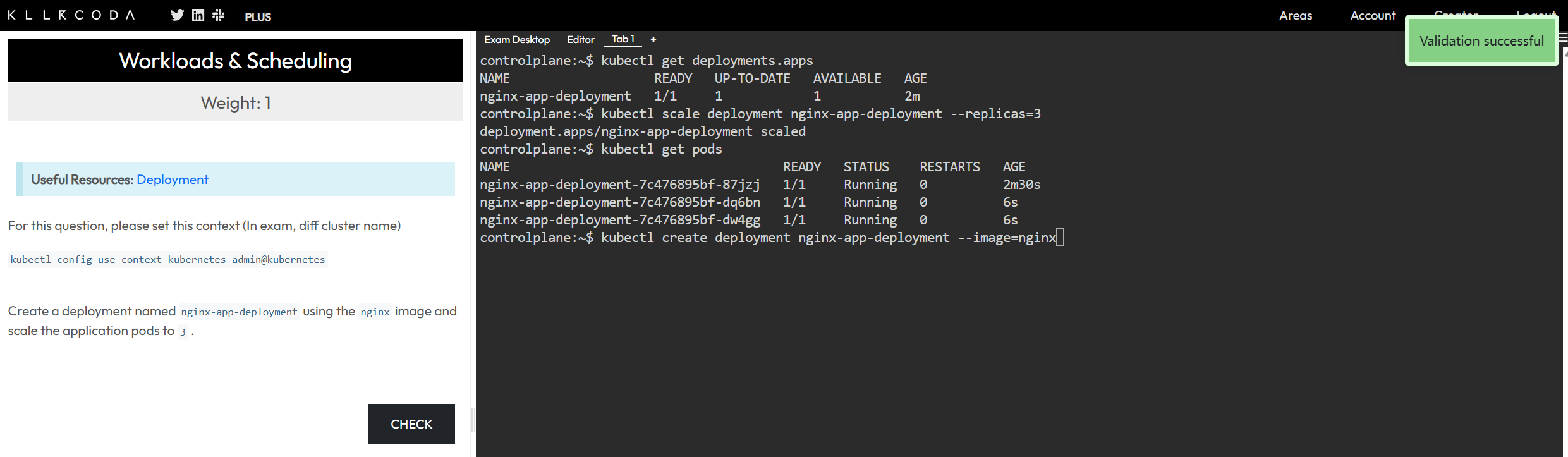Select pod name ending dq6bn in terminal

point(620,202)
